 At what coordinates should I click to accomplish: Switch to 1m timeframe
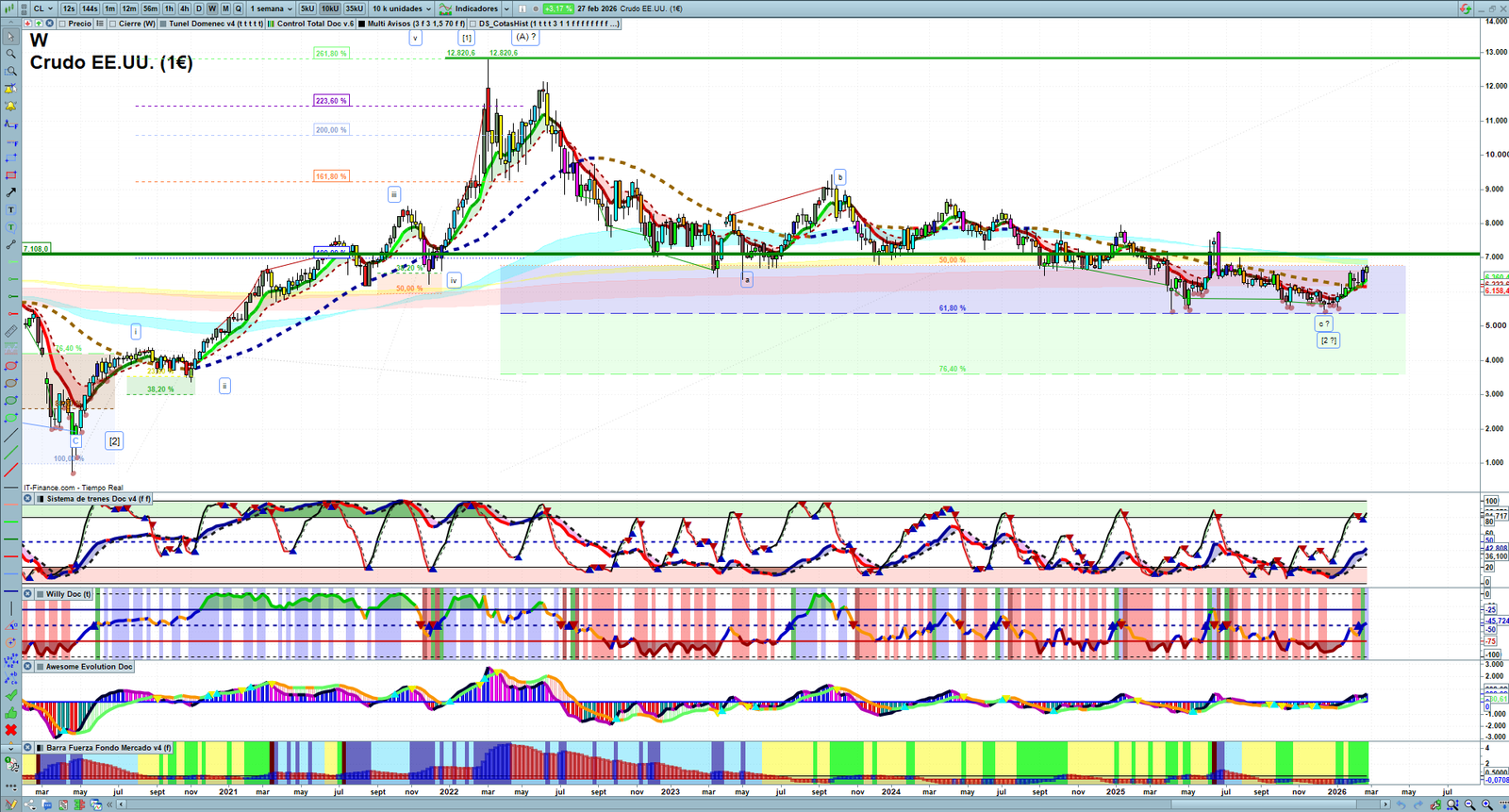[x=109, y=8]
